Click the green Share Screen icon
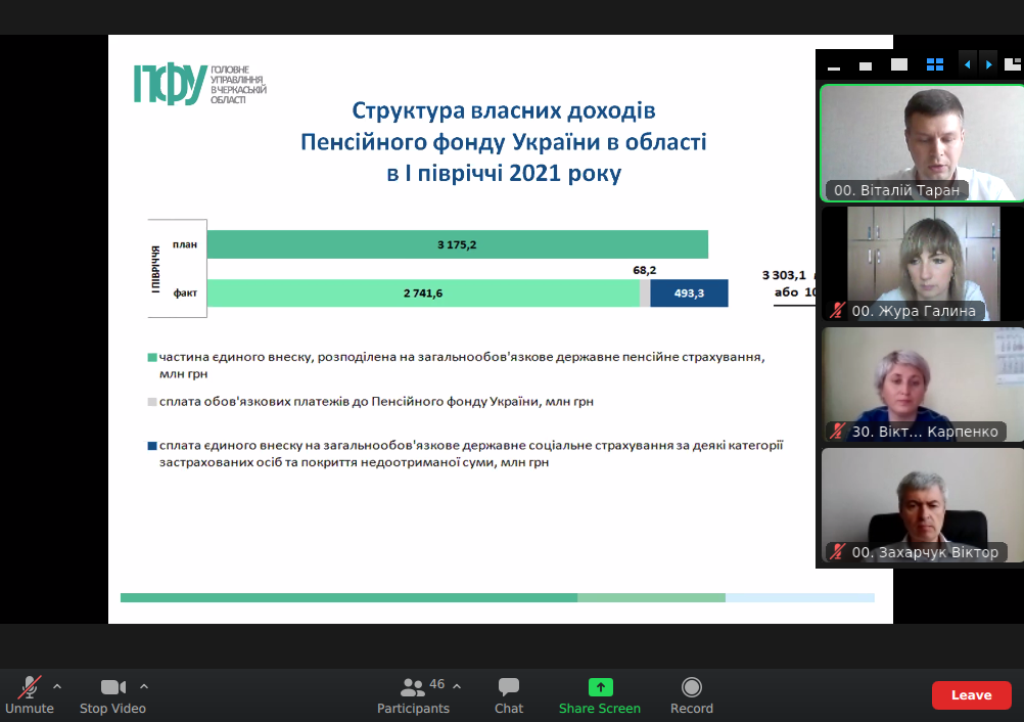1024x722 pixels. tap(600, 687)
